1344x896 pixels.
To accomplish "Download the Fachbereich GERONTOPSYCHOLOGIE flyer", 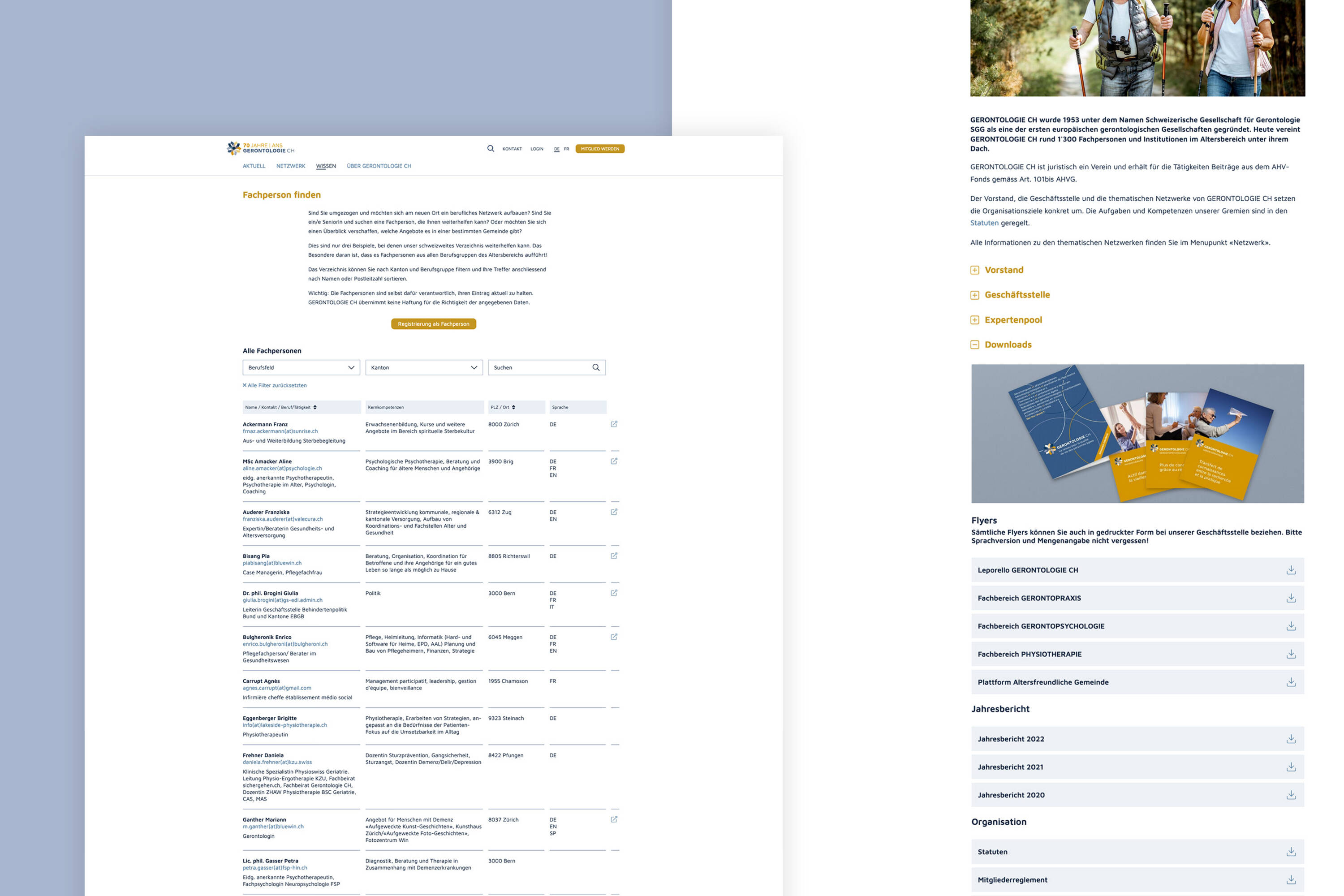I will click(1291, 626).
